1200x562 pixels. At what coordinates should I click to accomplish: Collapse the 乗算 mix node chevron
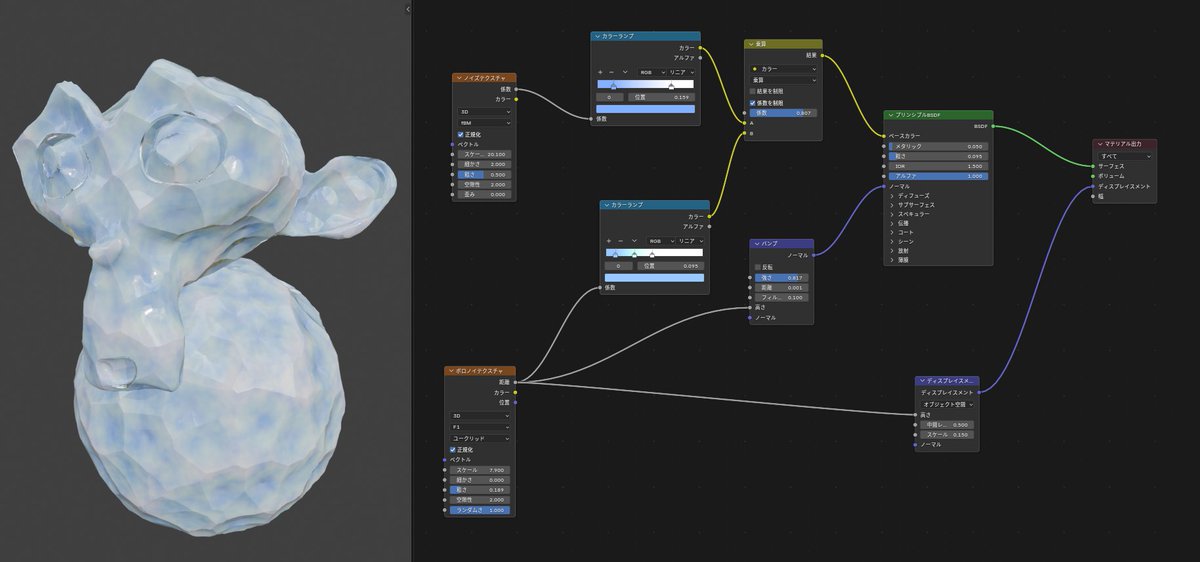751,44
